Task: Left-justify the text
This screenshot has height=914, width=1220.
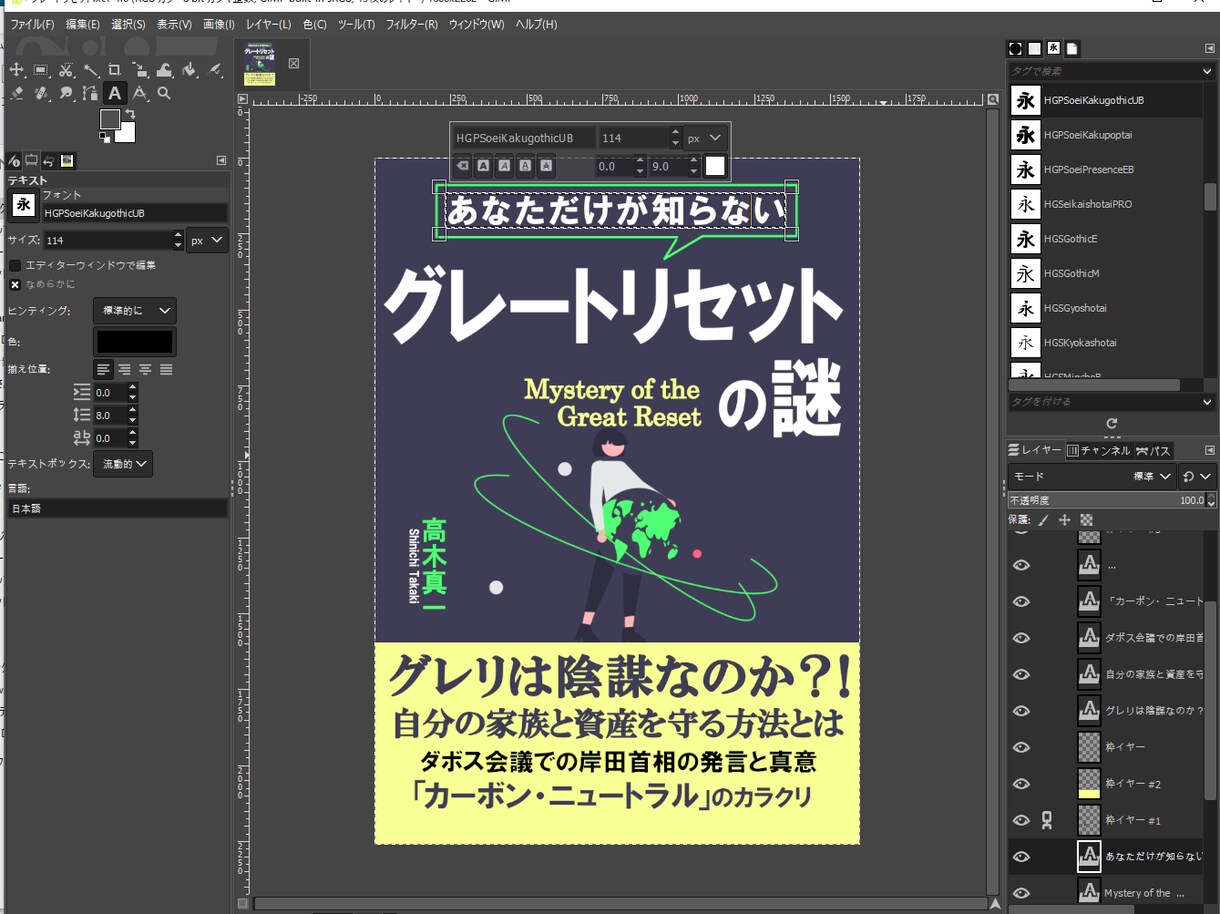Action: point(104,369)
